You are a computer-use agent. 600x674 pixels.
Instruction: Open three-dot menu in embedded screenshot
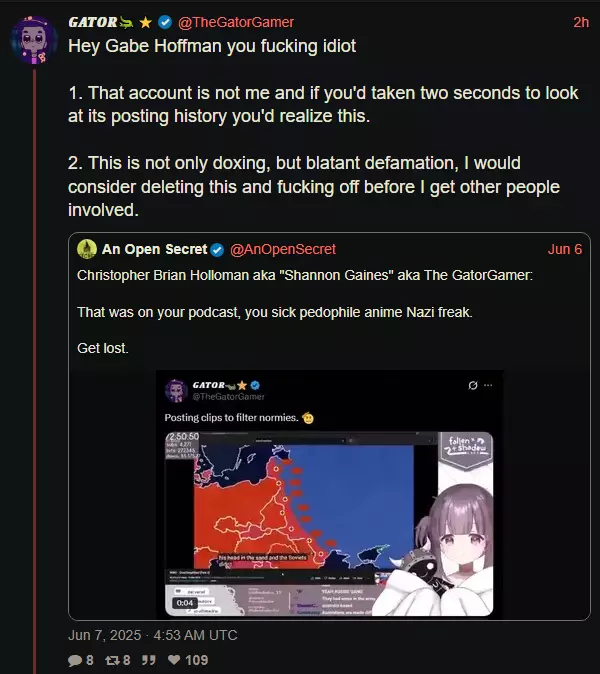pos(488,385)
